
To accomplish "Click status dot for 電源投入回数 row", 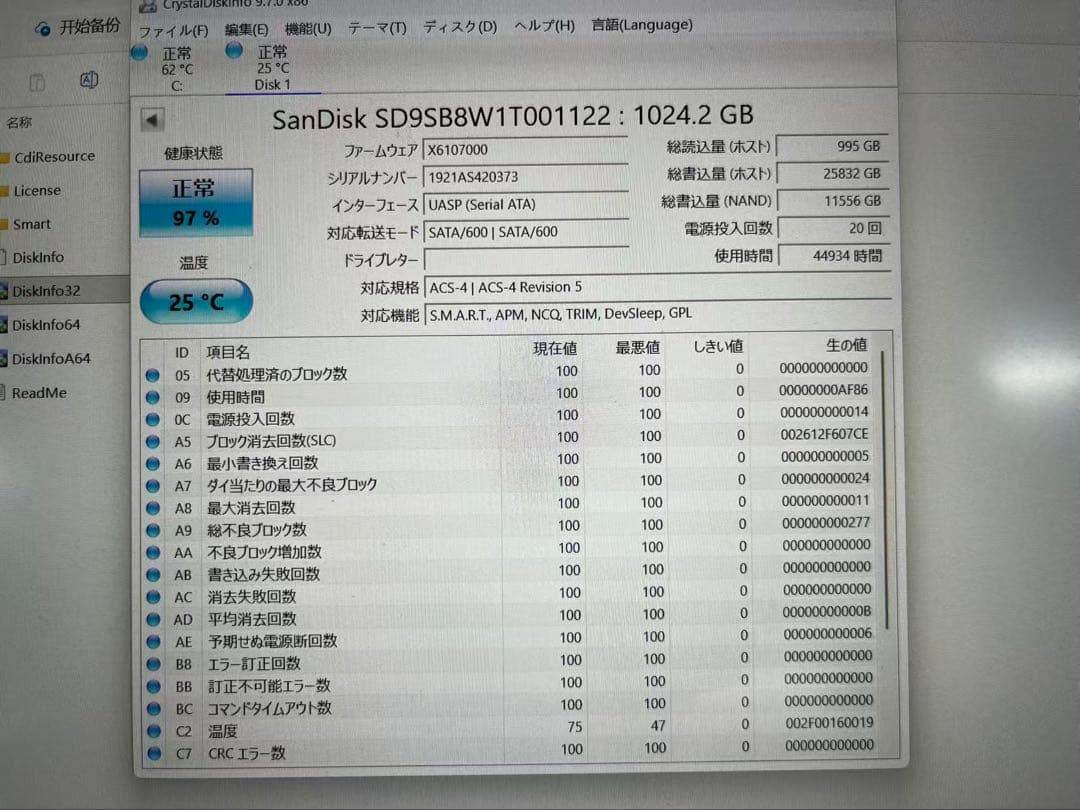I will tap(153, 419).
